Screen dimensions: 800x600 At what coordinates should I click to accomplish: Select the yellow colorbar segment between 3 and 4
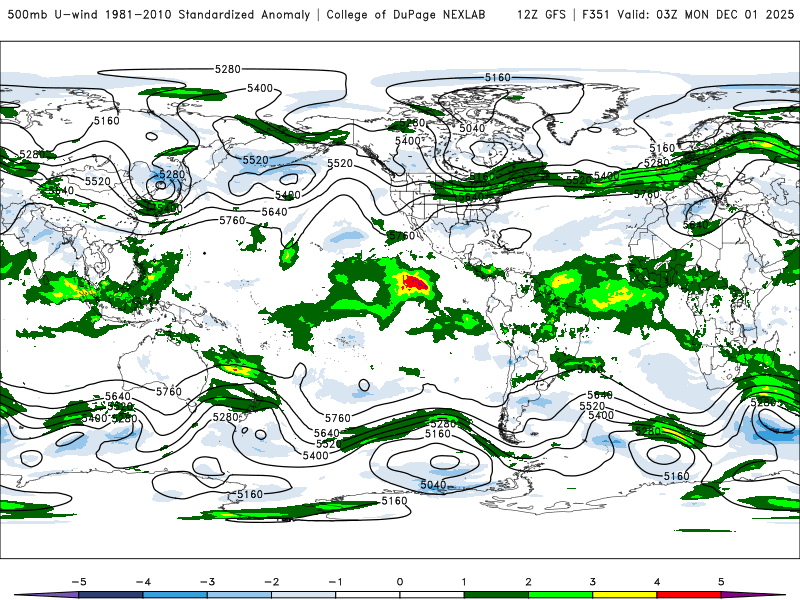(x=625, y=595)
